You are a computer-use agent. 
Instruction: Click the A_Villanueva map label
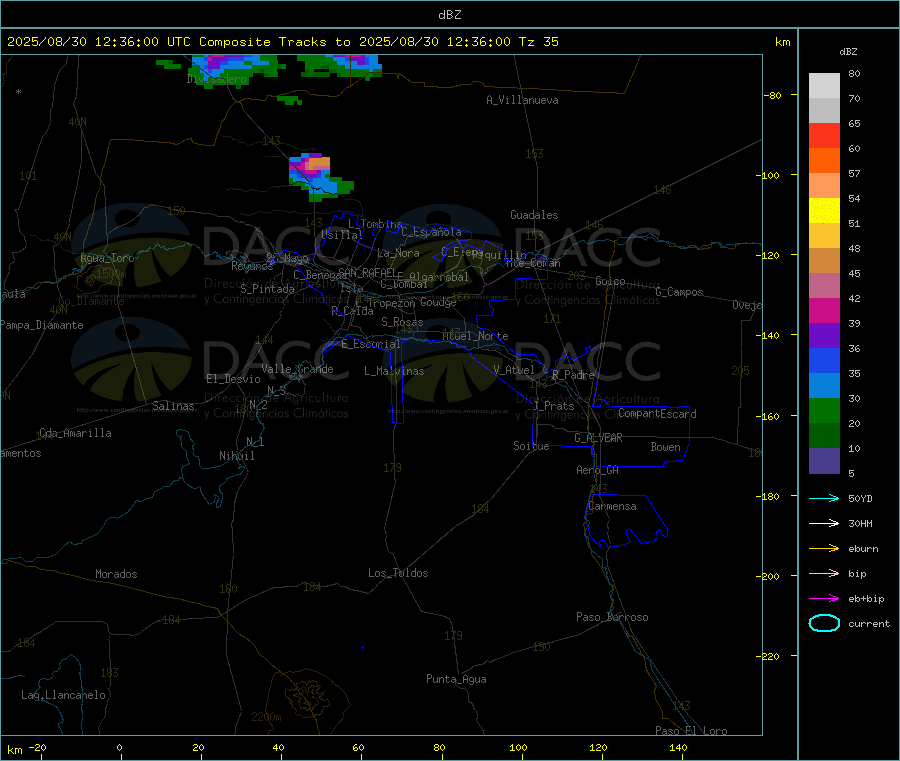[x=522, y=100]
